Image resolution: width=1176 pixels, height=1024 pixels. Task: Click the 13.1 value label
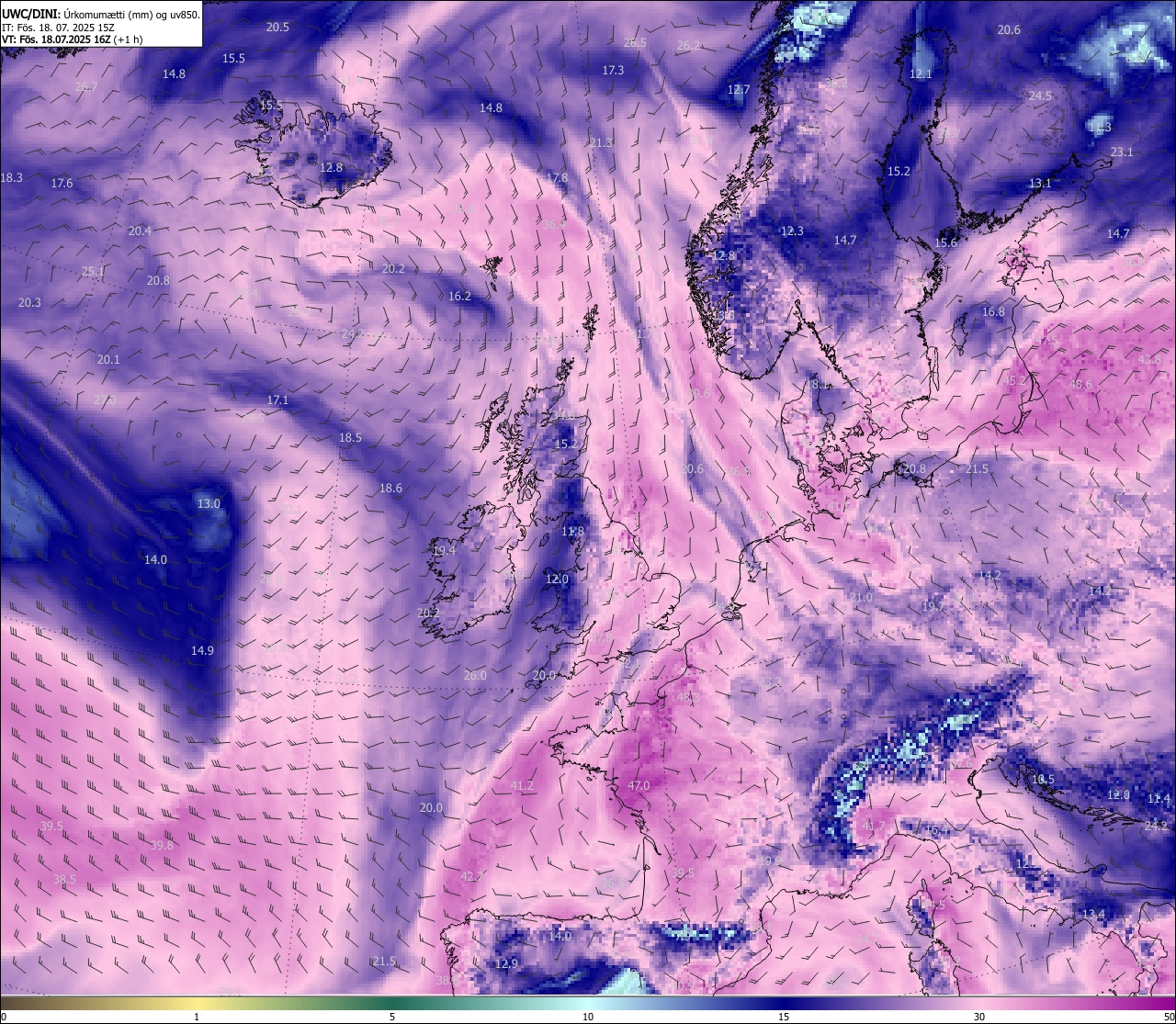1039,183
